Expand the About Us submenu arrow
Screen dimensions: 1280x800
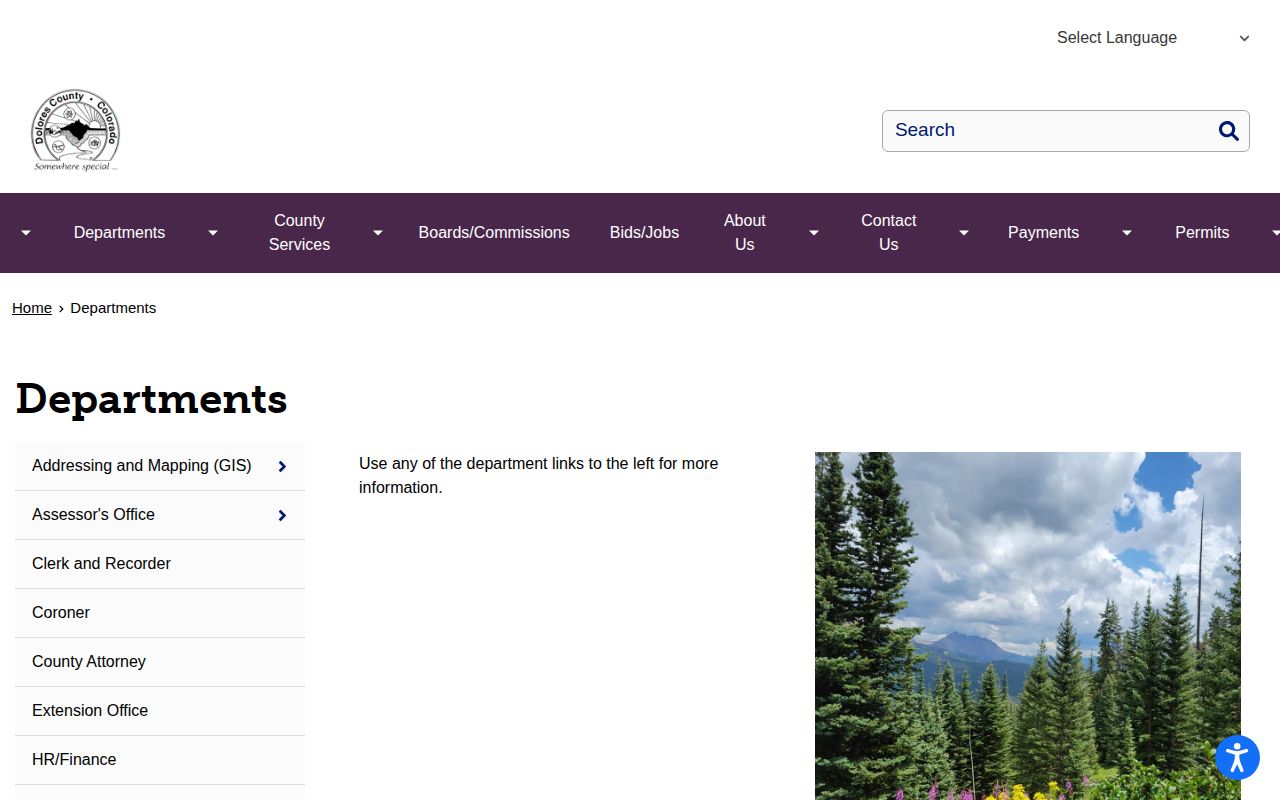(814, 233)
